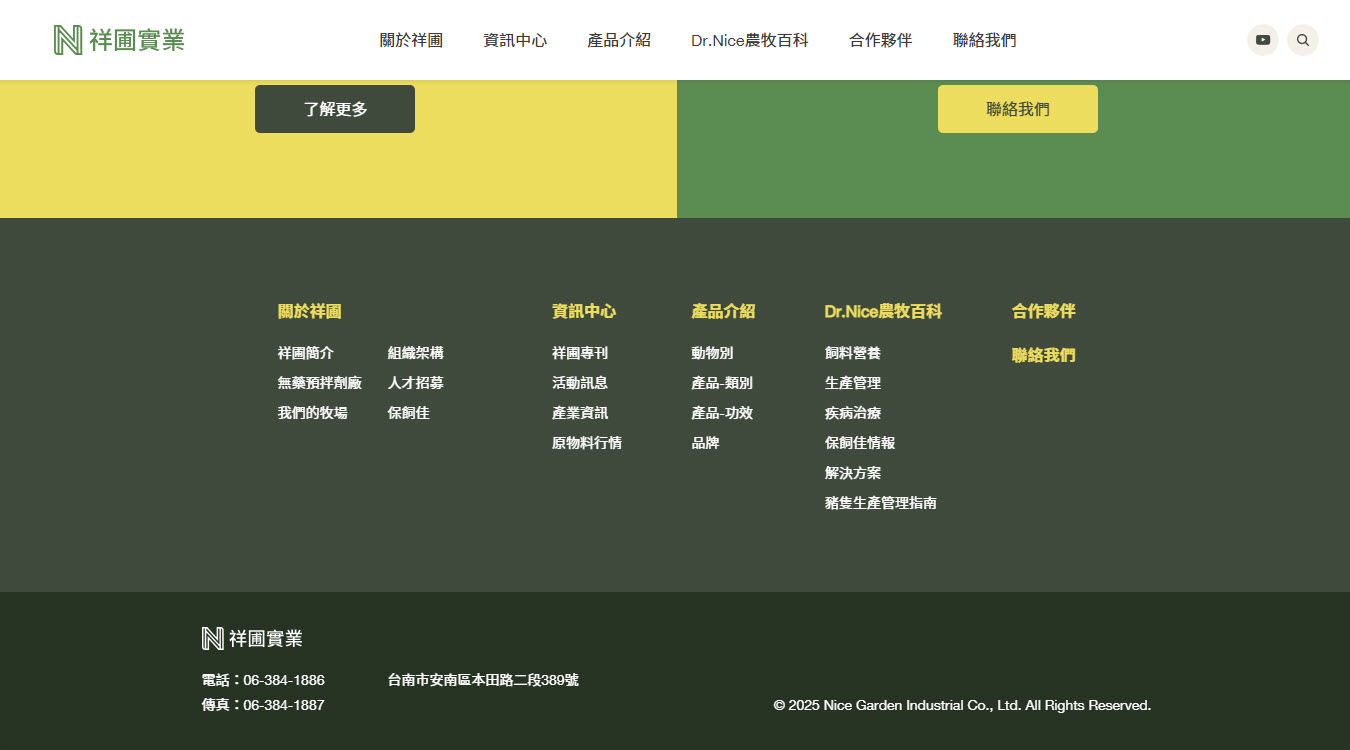Go to 無藥預拌劑廠 footer link
The width and height of the screenshot is (1350, 750).
pyautogui.click(x=320, y=383)
